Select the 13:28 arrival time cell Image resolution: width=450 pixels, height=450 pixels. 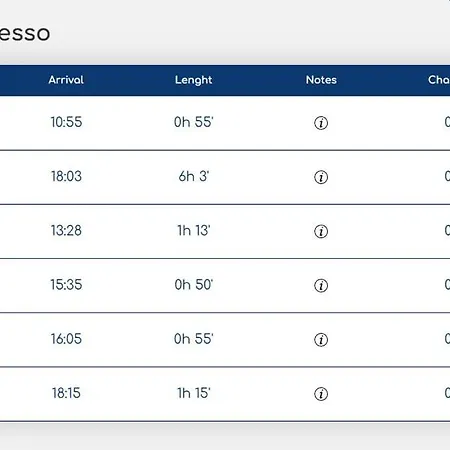point(66,230)
